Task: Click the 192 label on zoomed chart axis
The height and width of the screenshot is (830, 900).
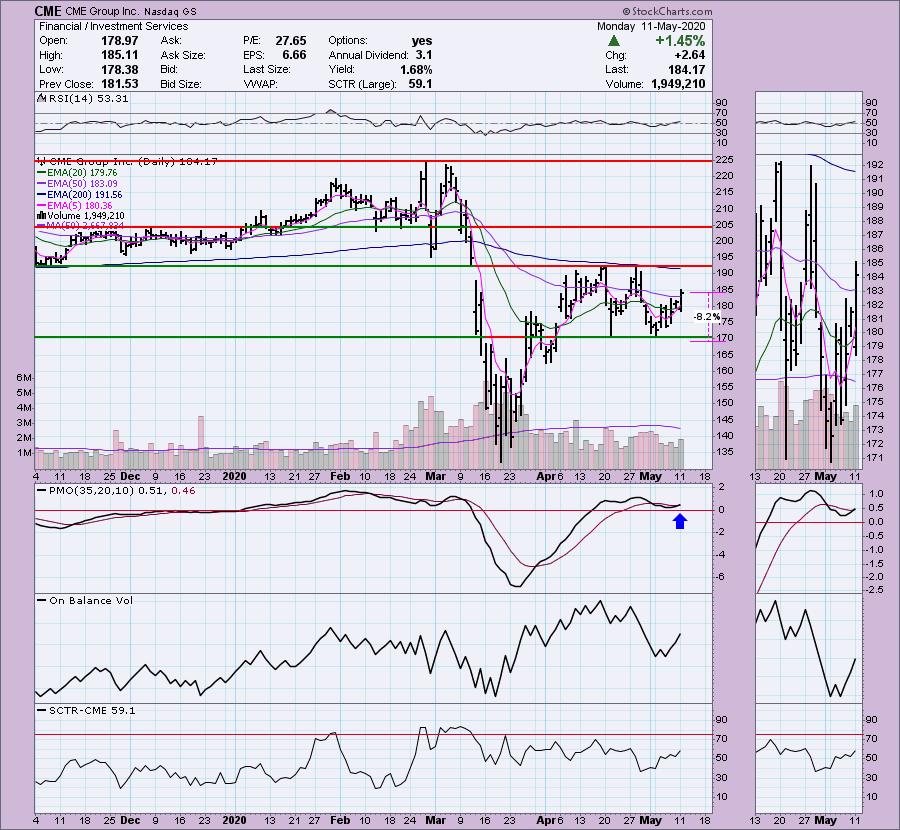Action: pos(875,165)
